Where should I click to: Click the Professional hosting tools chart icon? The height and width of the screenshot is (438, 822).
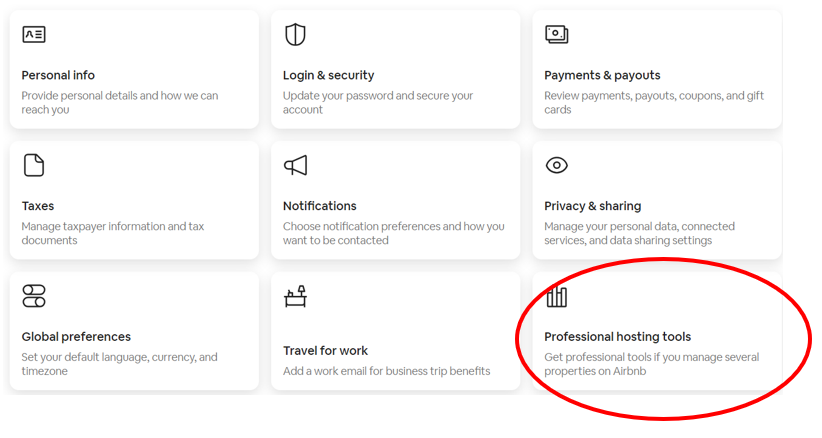(x=556, y=296)
